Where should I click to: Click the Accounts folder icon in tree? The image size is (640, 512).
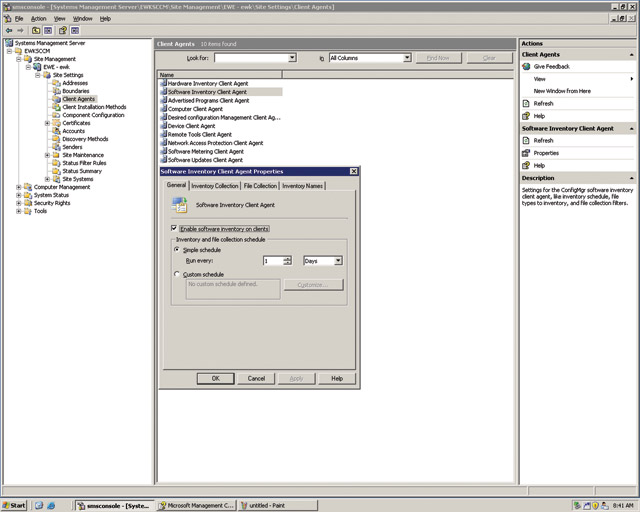[x=56, y=131]
